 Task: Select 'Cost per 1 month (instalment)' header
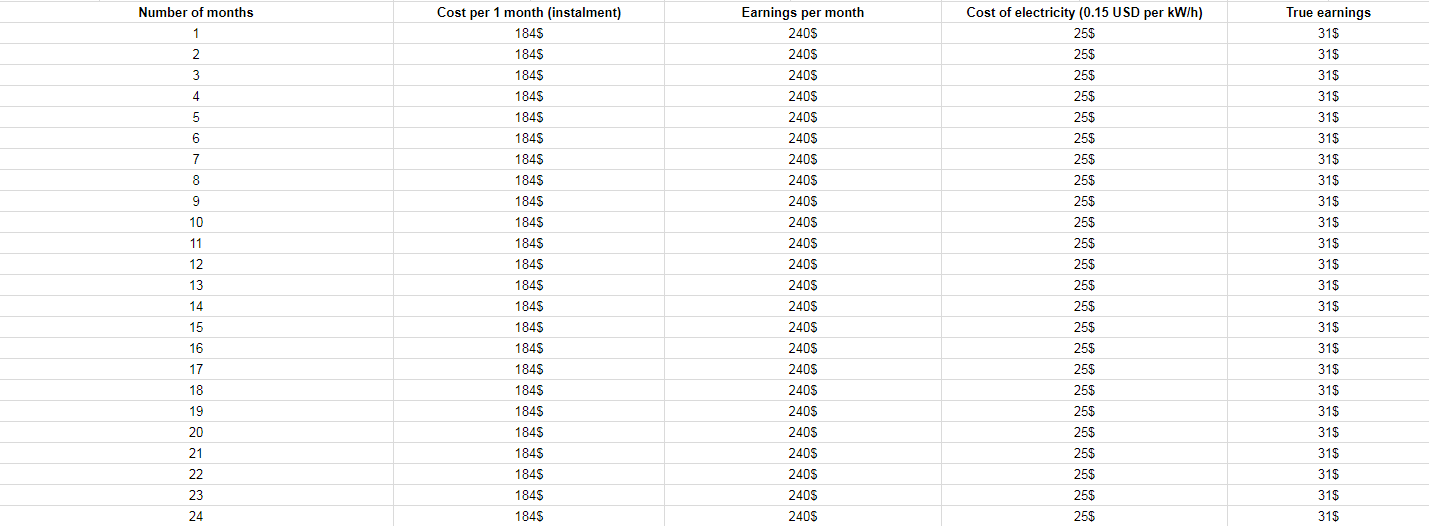click(x=529, y=12)
